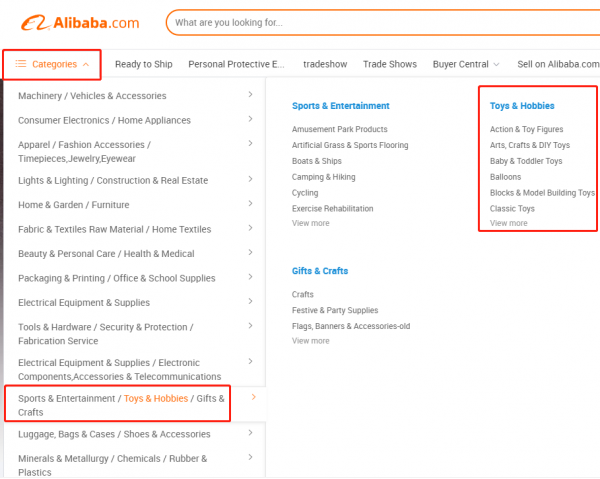
Task: Click arrow beside Luggage, Bags & Cases
Action: [250, 434]
